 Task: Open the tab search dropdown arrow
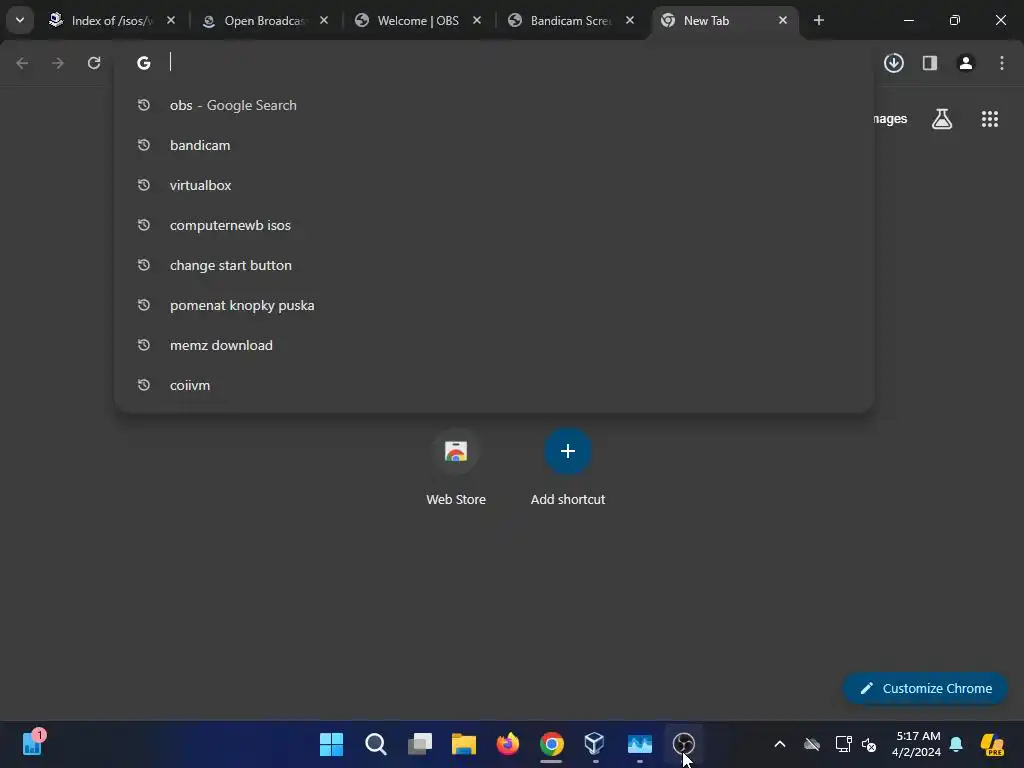(x=20, y=20)
